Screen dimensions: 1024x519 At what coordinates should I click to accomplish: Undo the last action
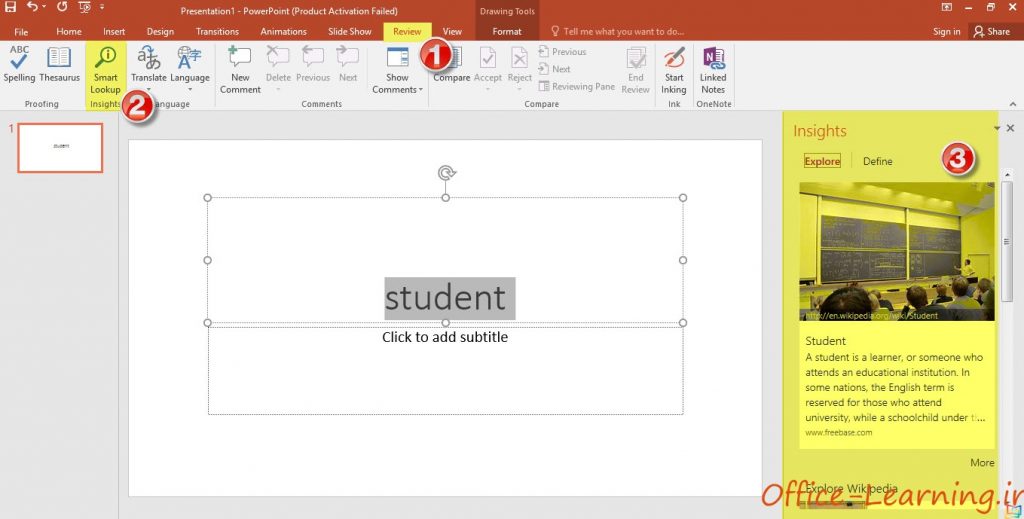click(32, 7)
